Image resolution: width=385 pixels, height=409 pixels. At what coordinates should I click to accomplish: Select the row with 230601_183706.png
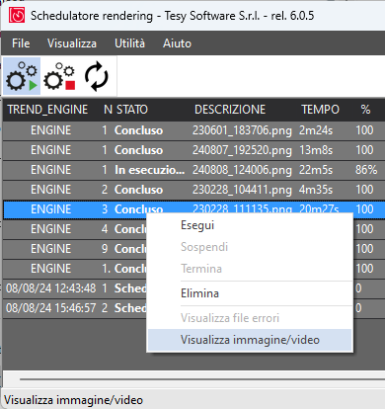click(194, 130)
